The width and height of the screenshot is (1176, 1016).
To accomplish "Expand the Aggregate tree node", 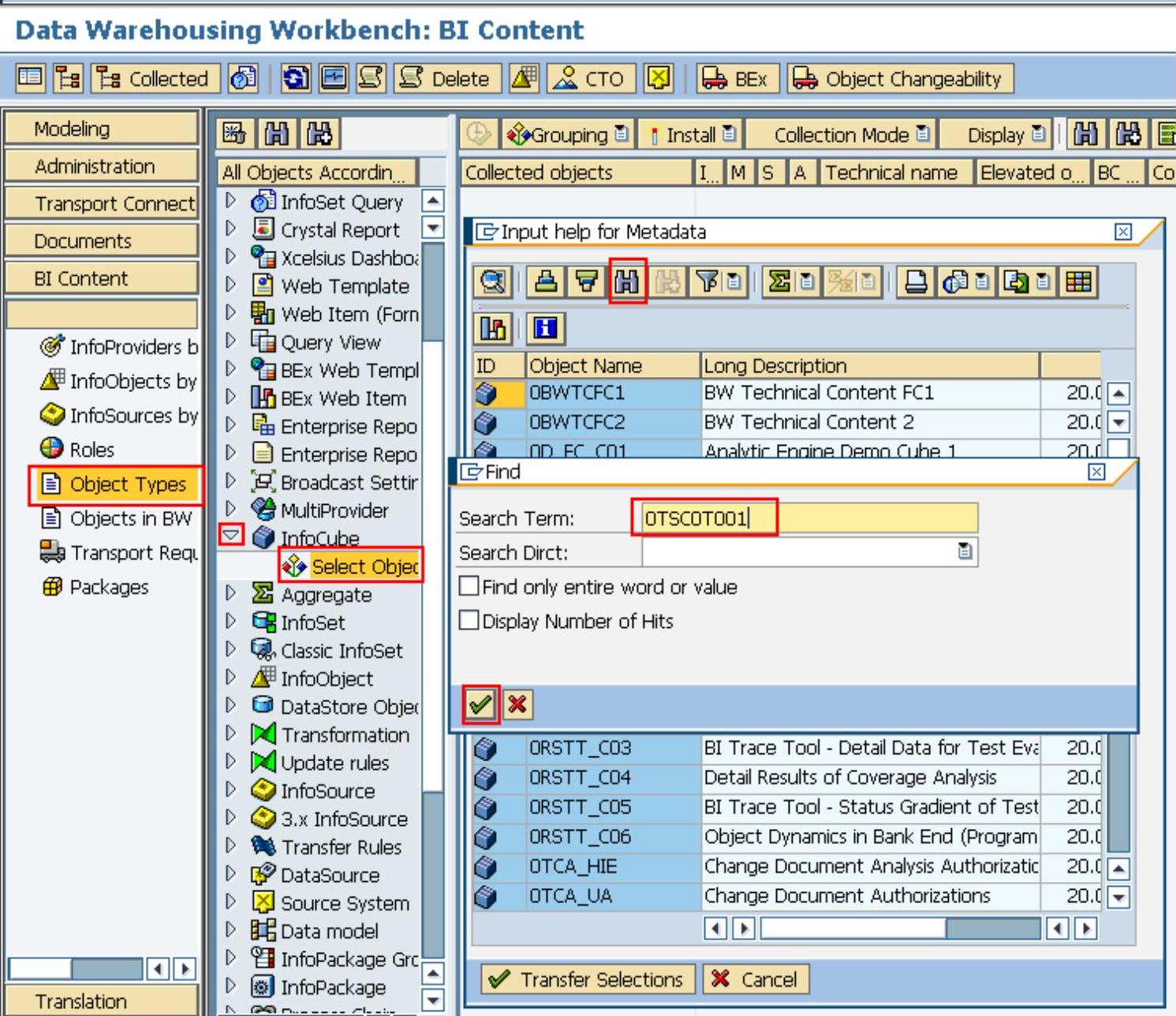I will pyautogui.click(x=230, y=593).
